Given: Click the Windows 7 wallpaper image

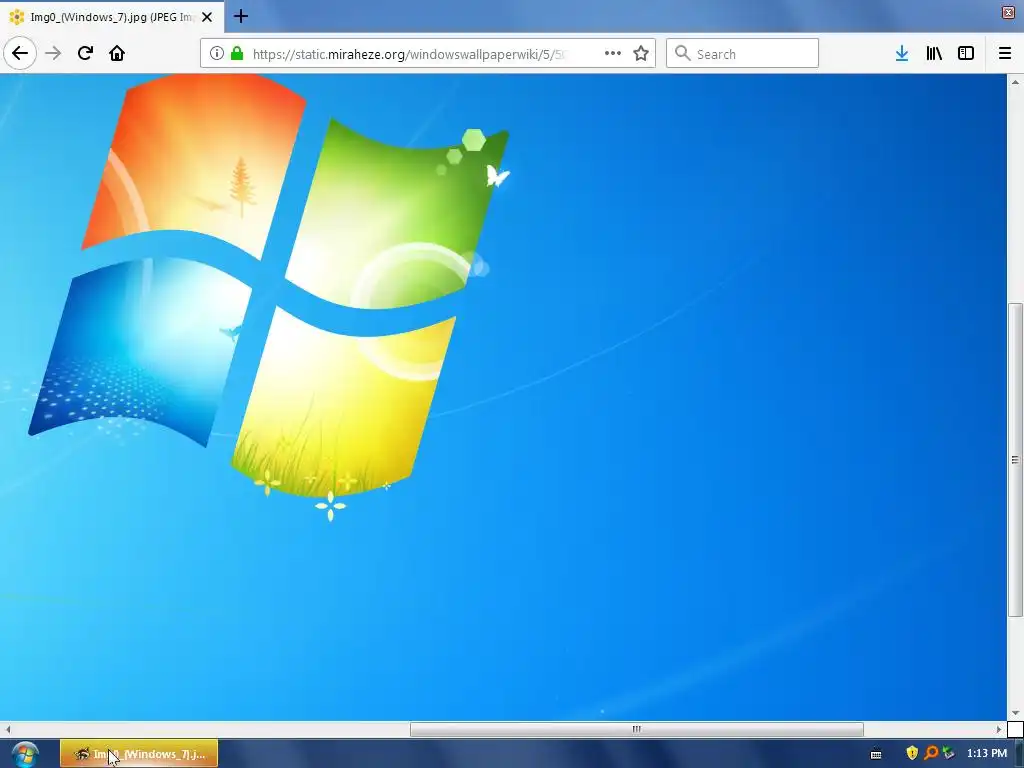Looking at the screenshot, I should 503,397.
